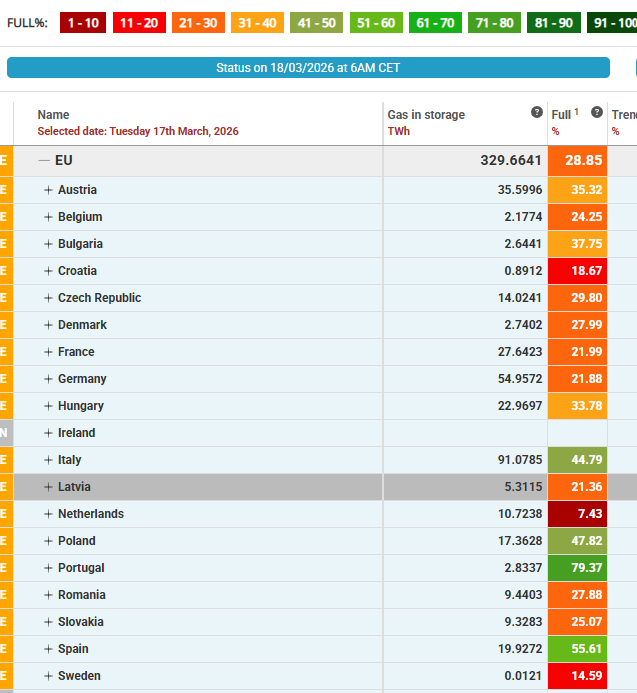Select the 81 - 90 green legend swatch
This screenshot has height=693, width=637.
[551, 22]
